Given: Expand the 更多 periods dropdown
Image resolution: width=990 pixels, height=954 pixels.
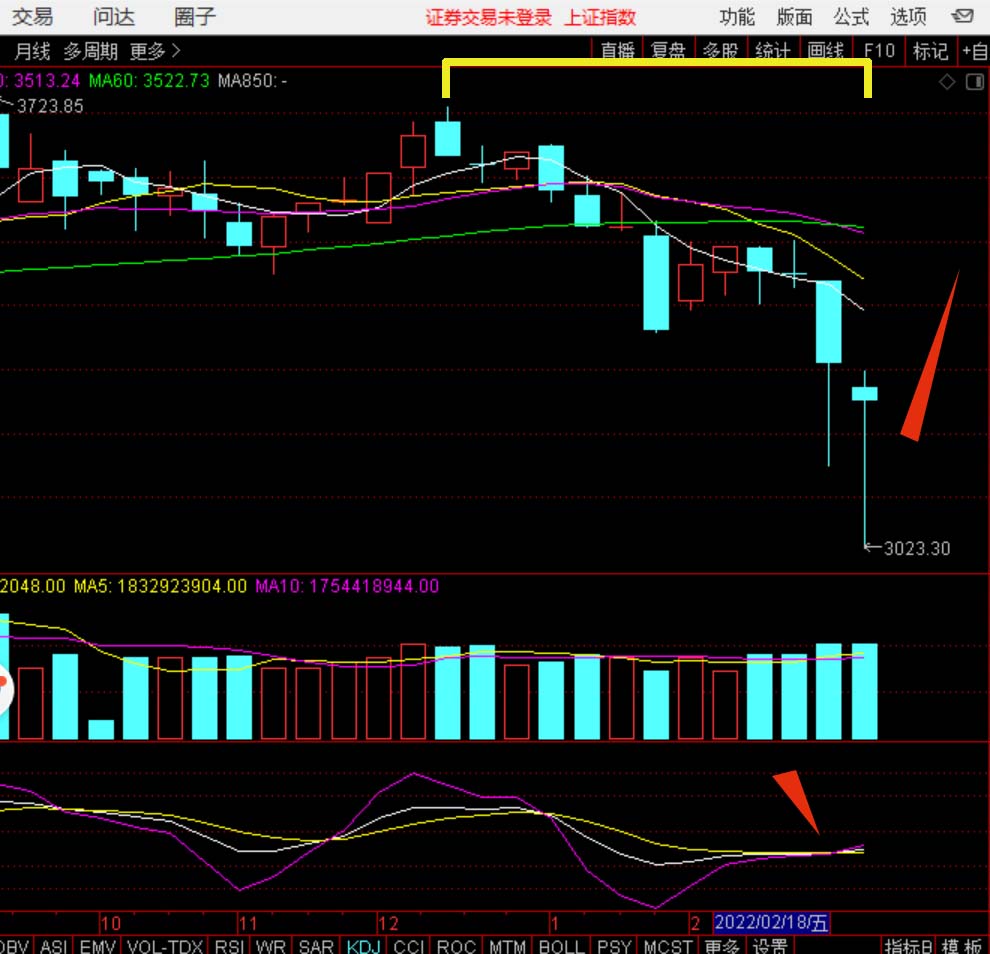Looking at the screenshot, I should click(x=155, y=51).
